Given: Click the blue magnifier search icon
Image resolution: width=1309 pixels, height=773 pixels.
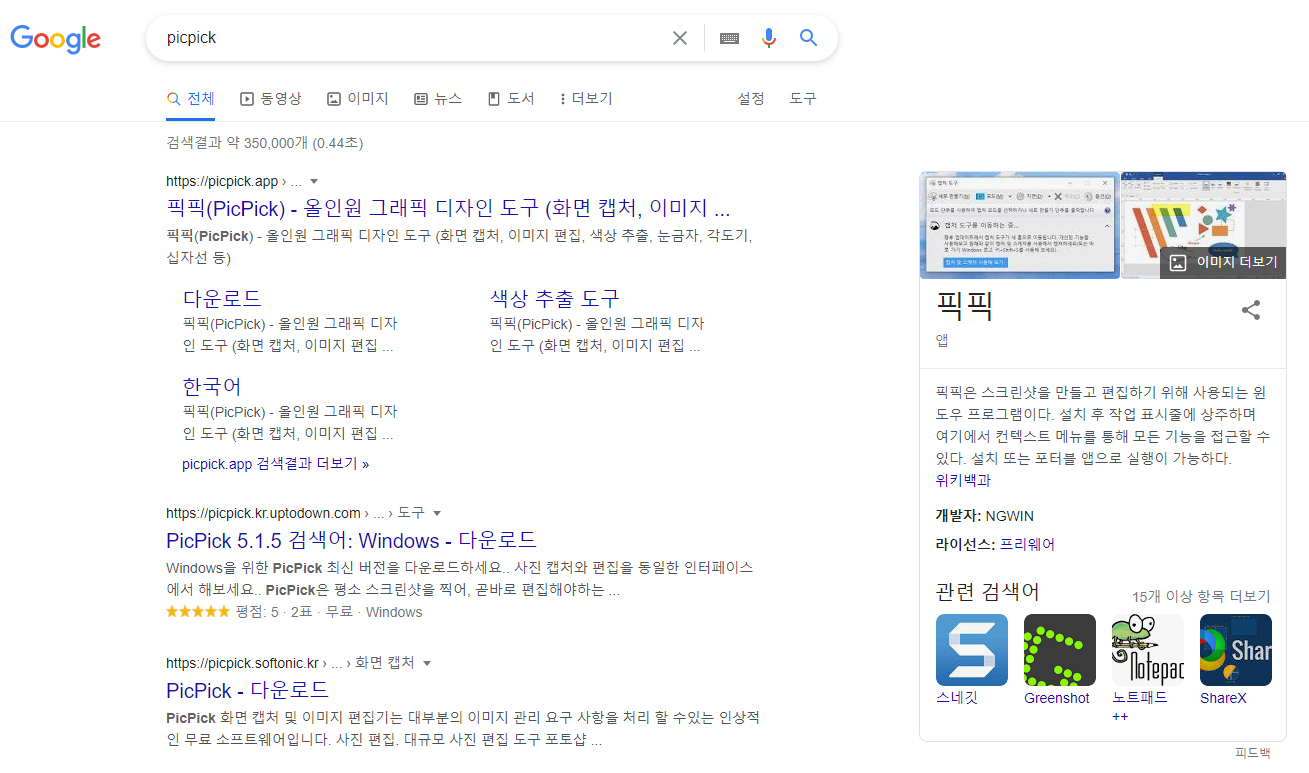Looking at the screenshot, I should pyautogui.click(x=809, y=38).
